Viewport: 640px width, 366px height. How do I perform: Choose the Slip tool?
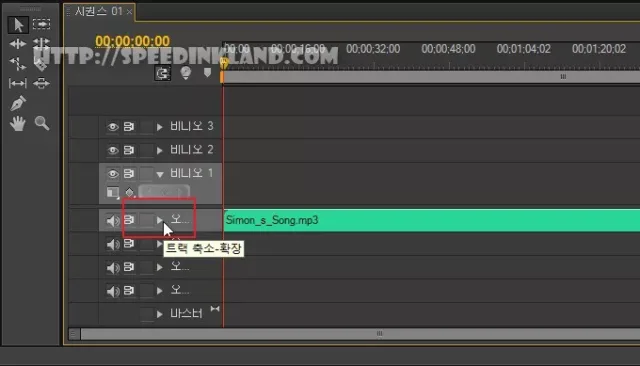(18, 83)
